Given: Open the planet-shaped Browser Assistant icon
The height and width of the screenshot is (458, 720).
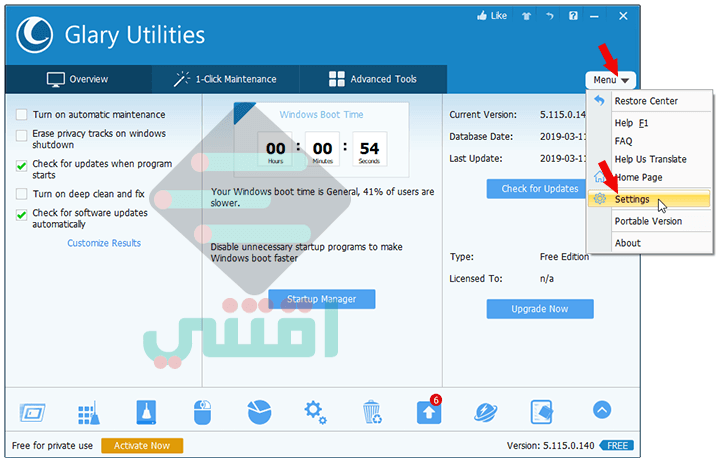Looking at the screenshot, I should point(485,412).
